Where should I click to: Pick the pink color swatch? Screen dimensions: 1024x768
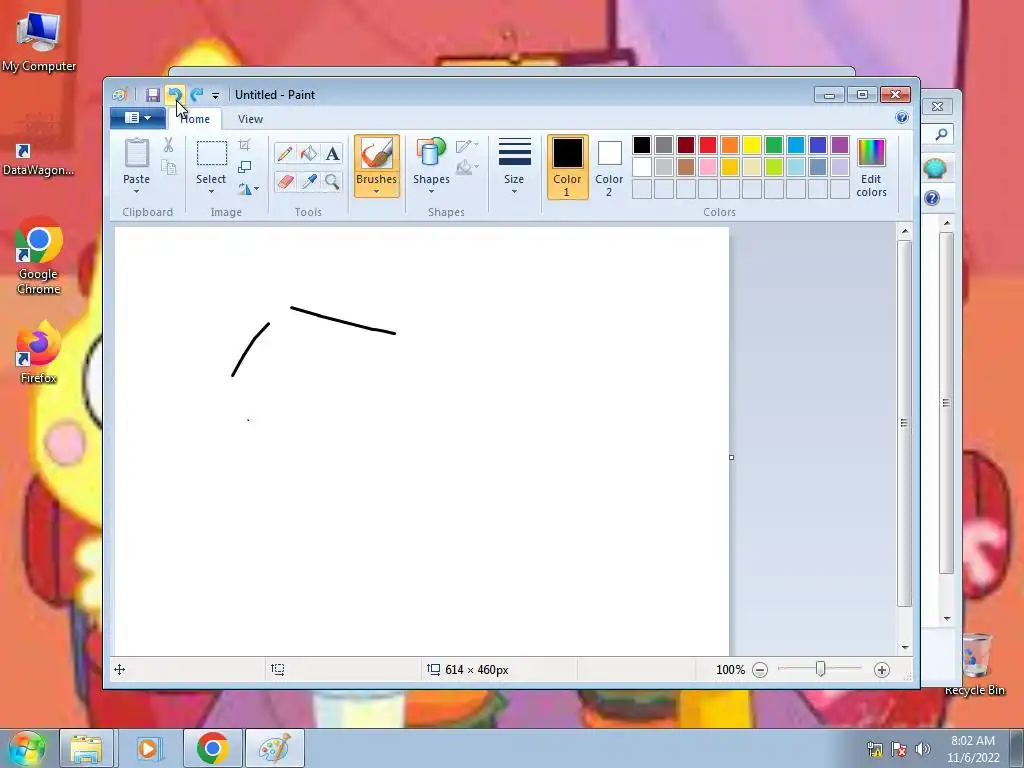point(708,167)
